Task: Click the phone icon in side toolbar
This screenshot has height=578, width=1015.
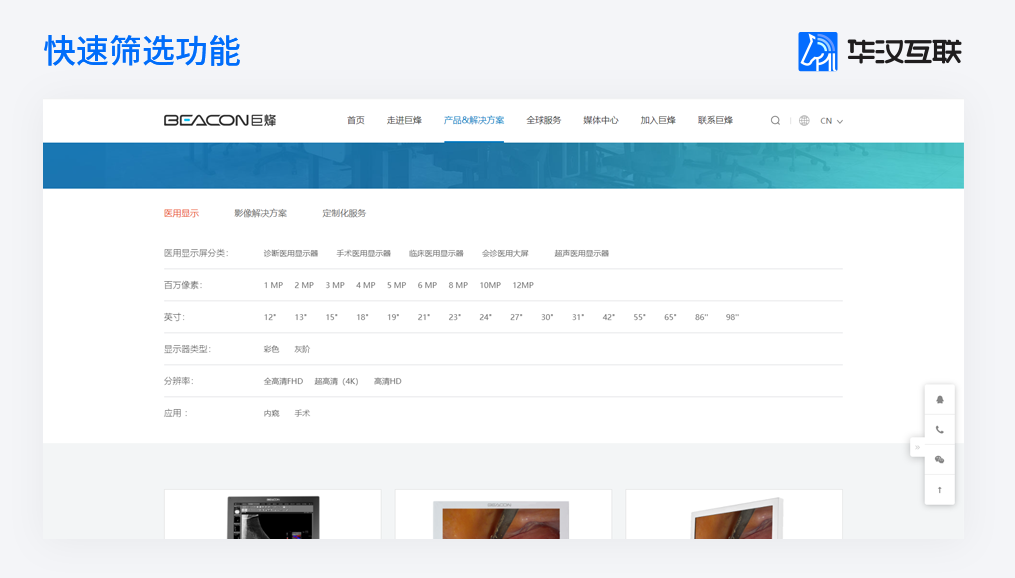Action: click(x=940, y=430)
